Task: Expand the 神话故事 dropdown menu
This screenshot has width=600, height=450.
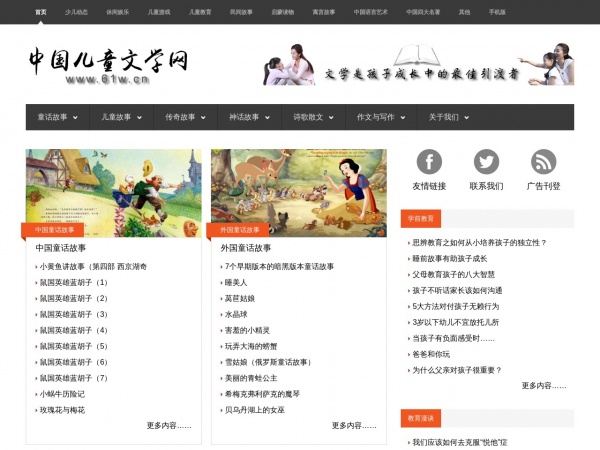Action: [249, 117]
